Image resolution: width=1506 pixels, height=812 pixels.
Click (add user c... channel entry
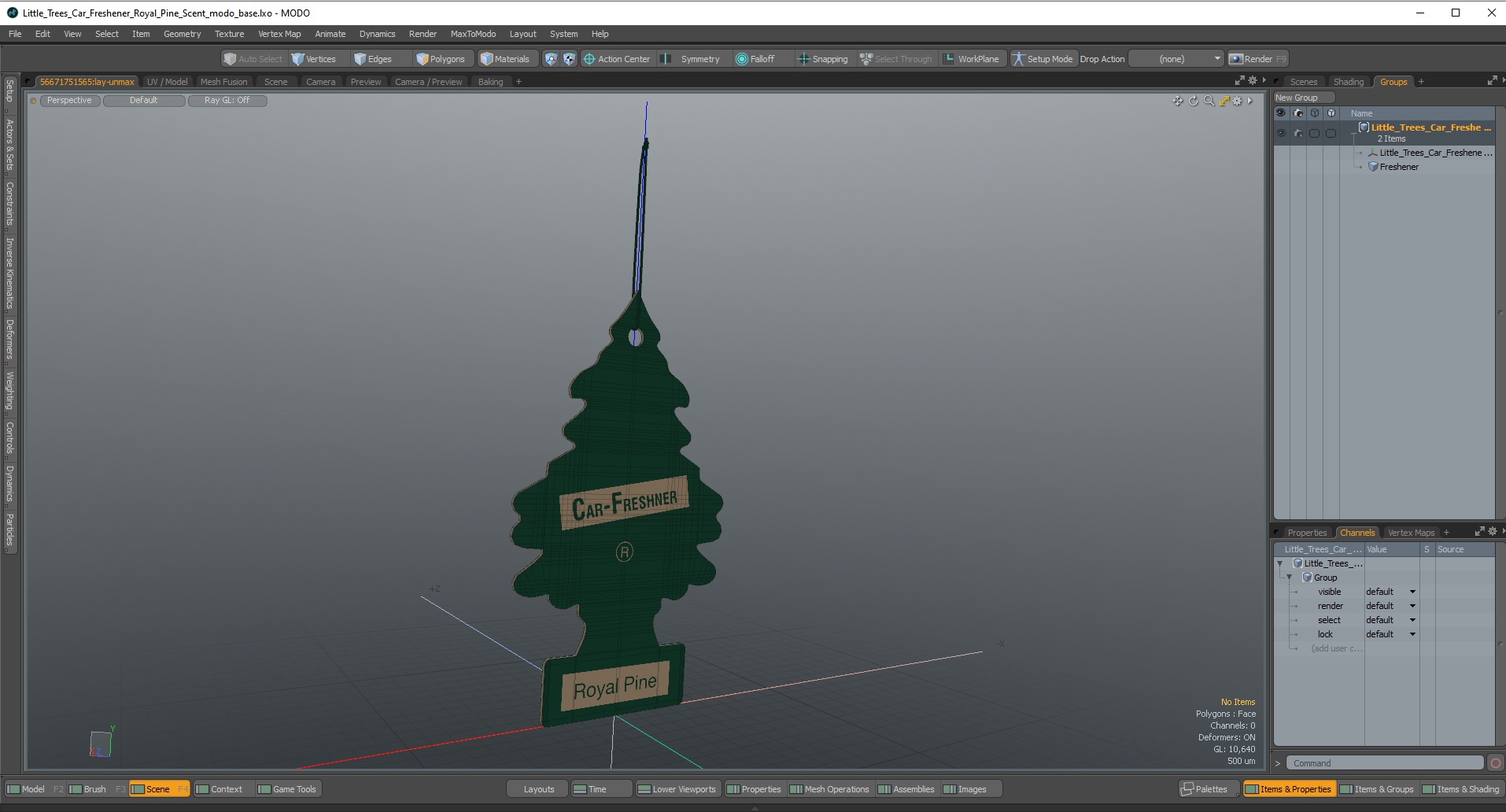coord(1336,648)
